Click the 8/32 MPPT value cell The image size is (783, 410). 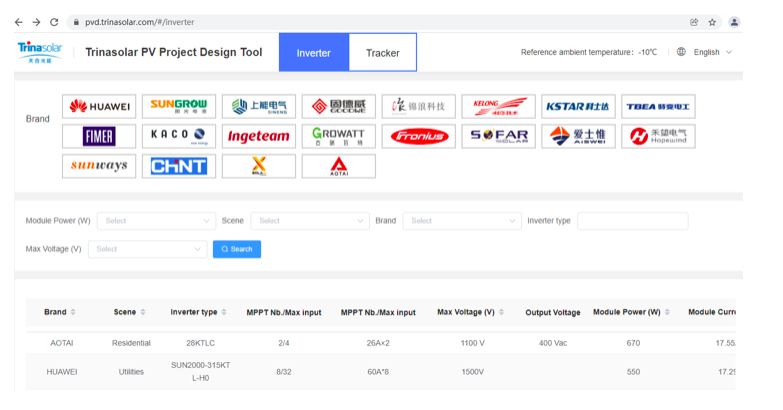point(284,372)
